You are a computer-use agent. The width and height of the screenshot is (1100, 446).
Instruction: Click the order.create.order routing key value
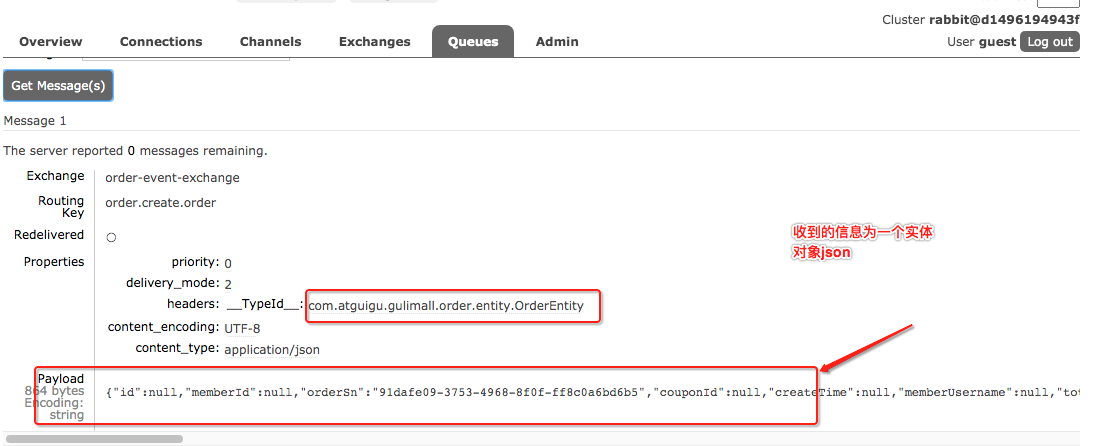click(160, 203)
